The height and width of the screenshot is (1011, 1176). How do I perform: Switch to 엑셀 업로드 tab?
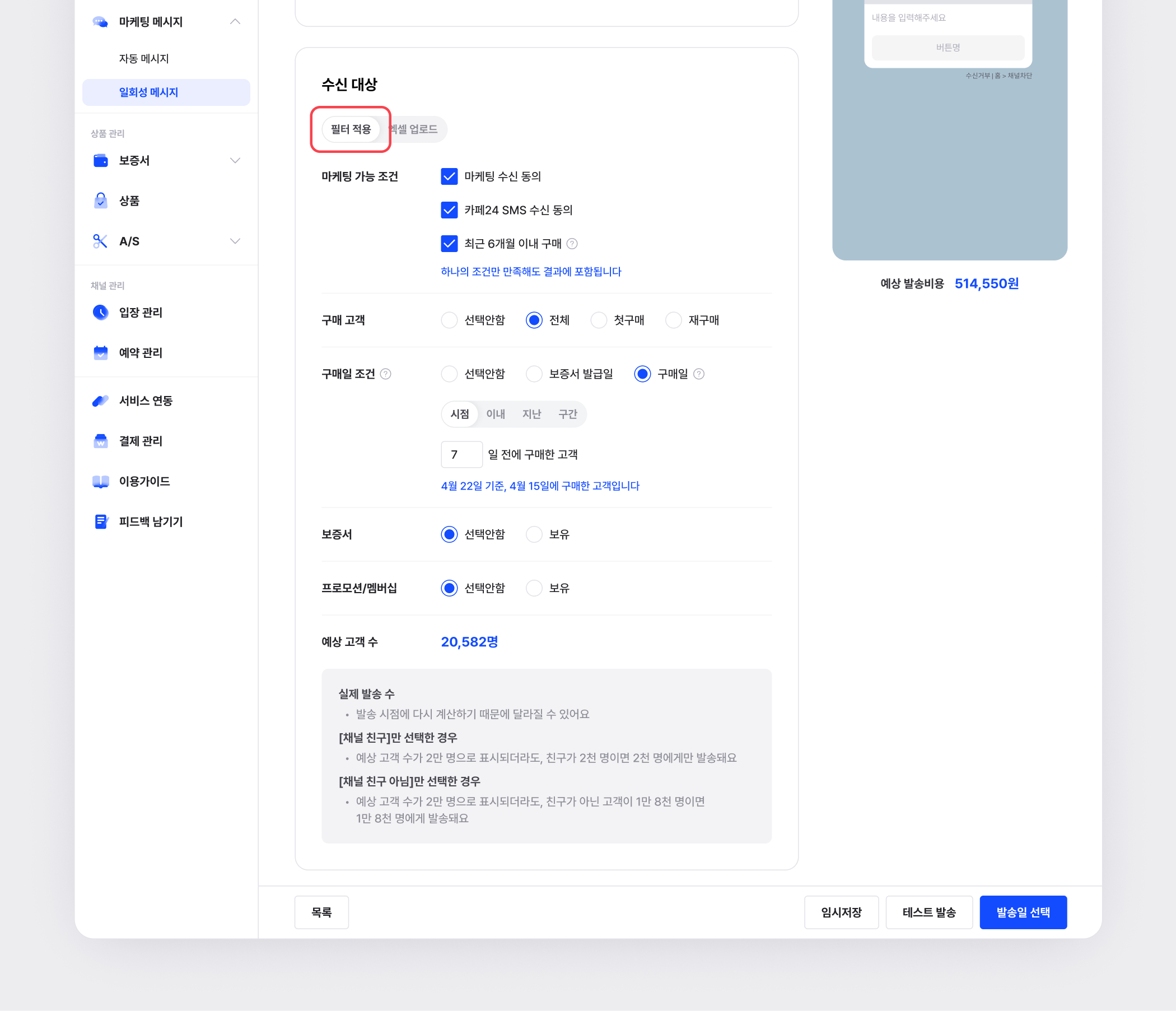pyautogui.click(x=416, y=129)
